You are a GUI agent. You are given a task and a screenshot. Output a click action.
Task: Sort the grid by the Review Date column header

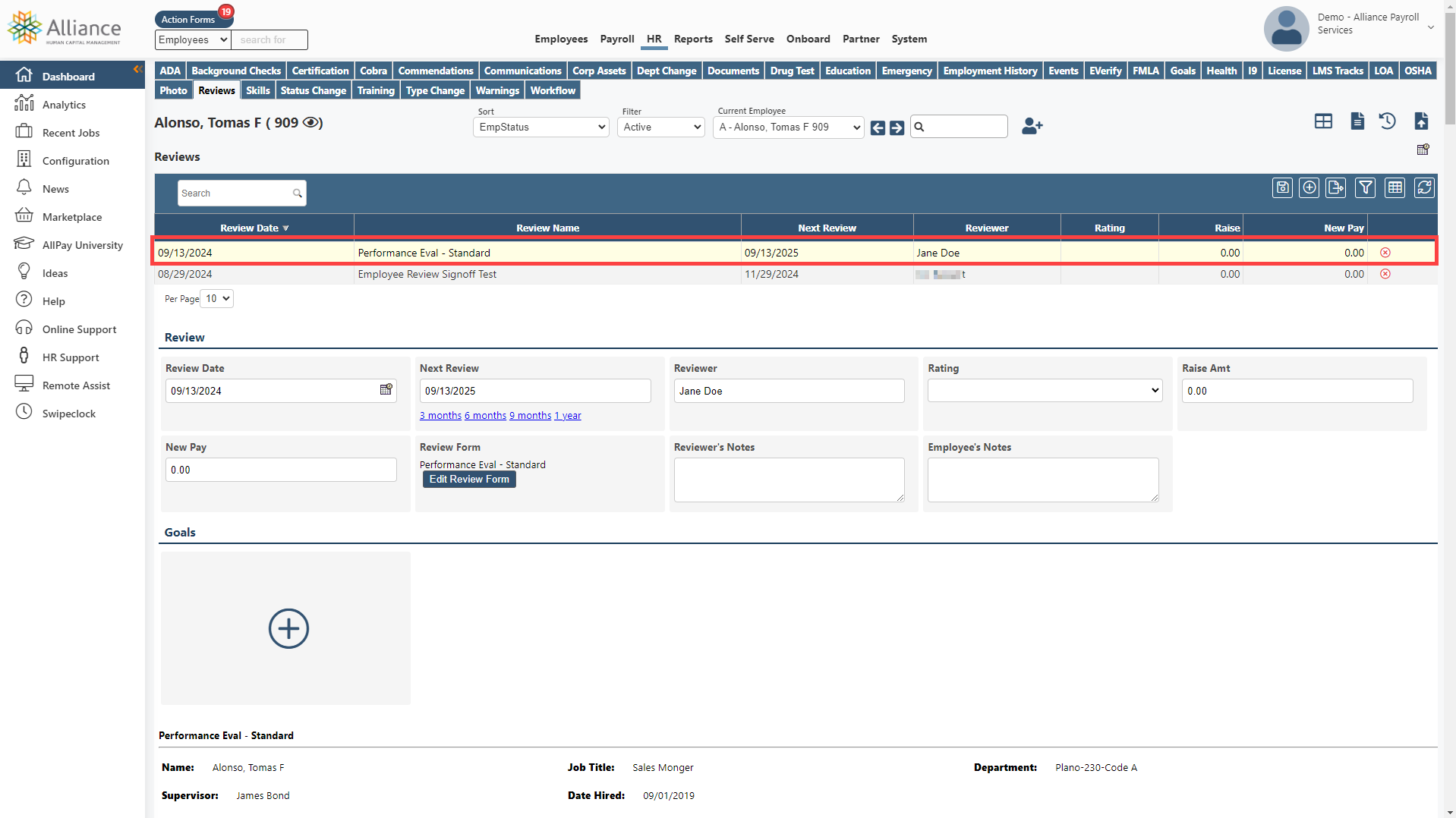[x=254, y=228]
